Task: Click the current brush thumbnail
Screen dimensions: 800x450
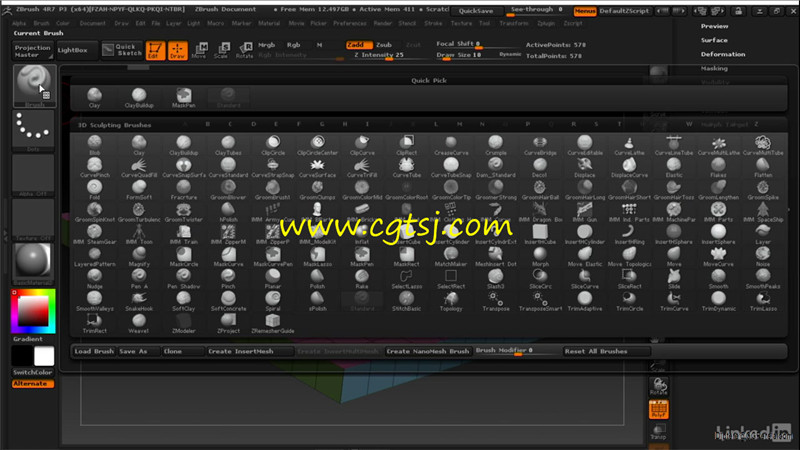Action: coord(34,86)
